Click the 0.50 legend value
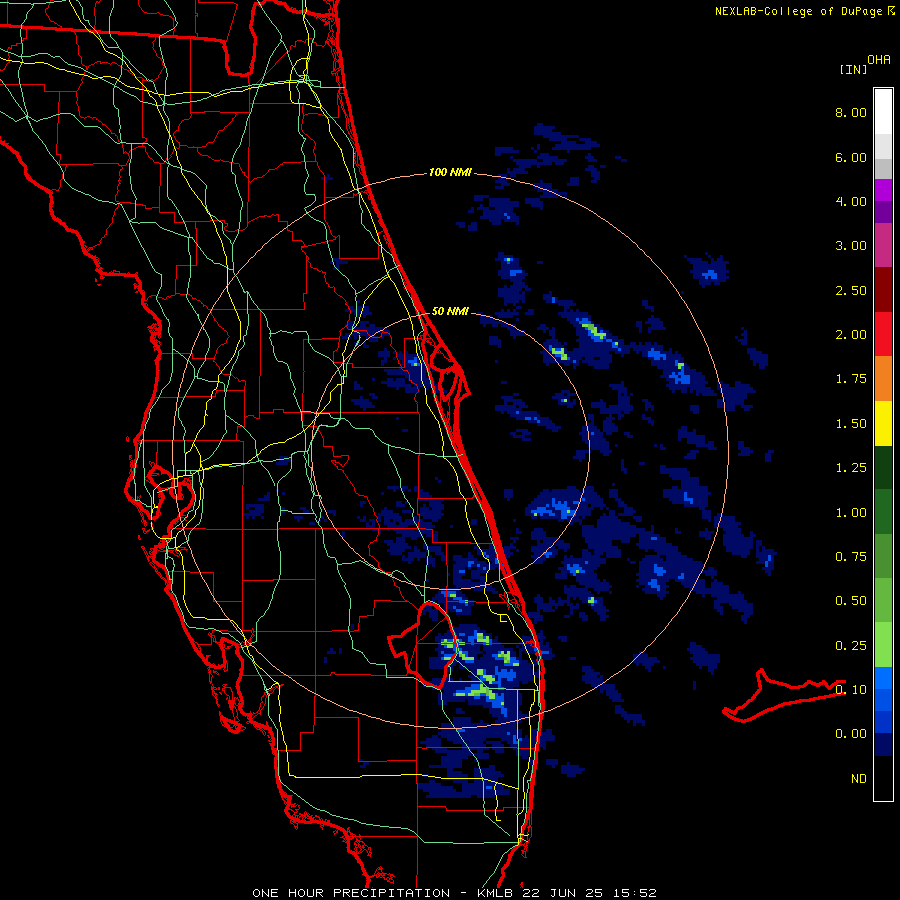This screenshot has width=900, height=900. 851,601
